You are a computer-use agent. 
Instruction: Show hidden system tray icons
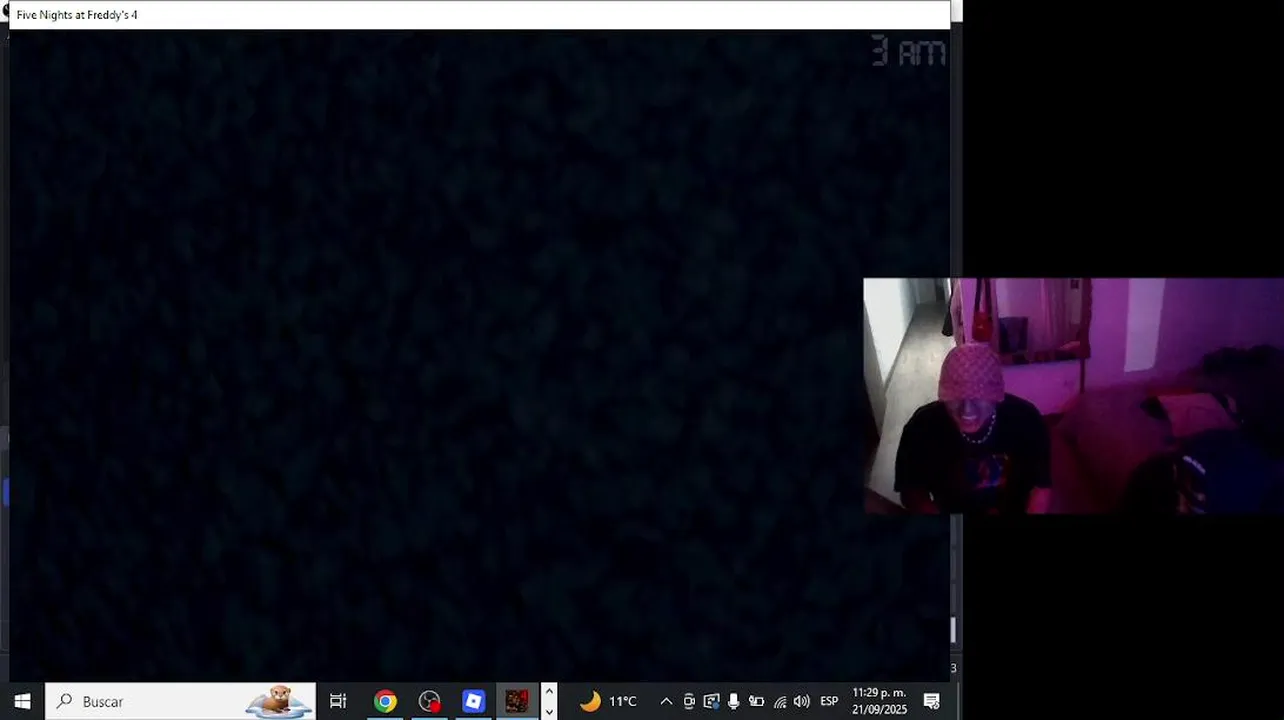point(666,701)
